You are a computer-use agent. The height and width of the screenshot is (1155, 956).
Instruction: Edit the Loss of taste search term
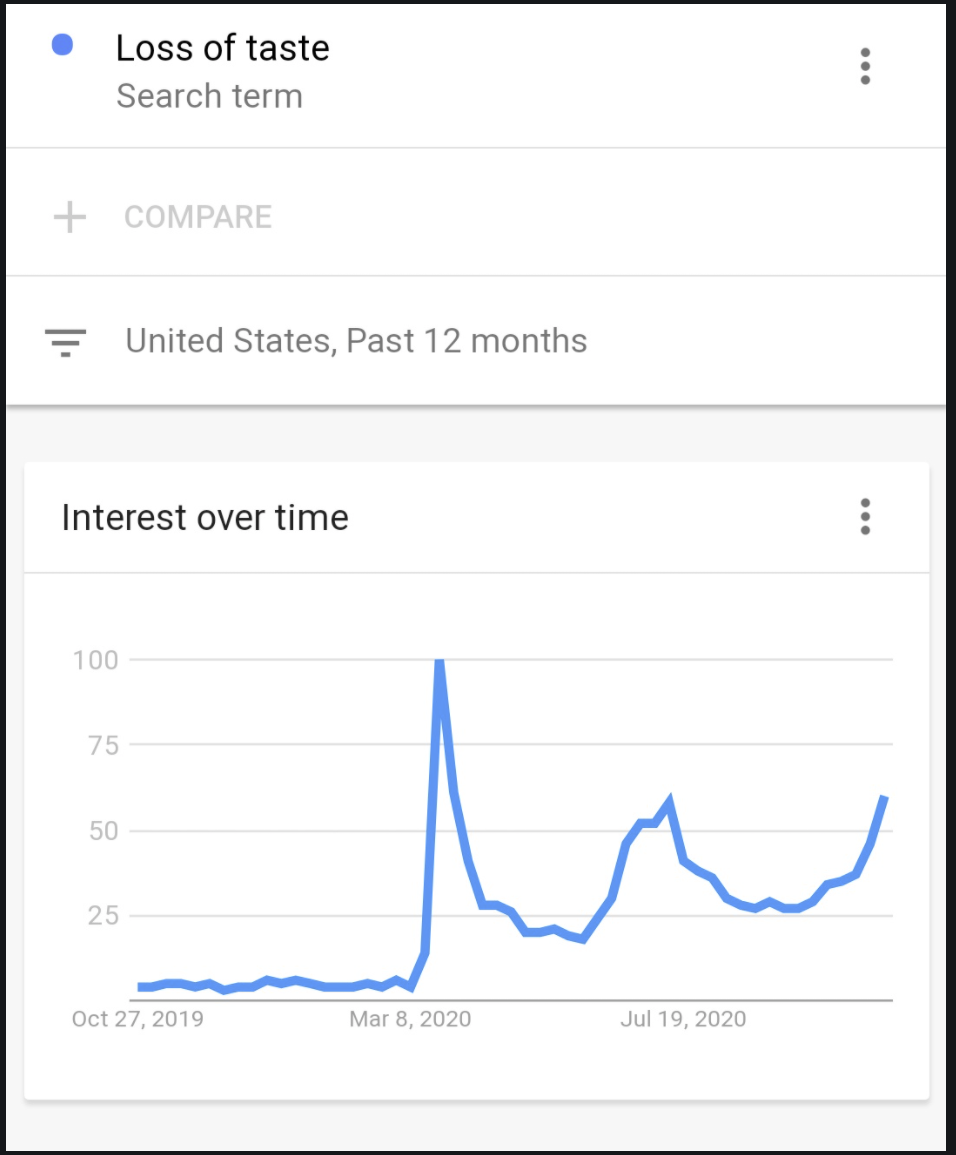pos(222,48)
